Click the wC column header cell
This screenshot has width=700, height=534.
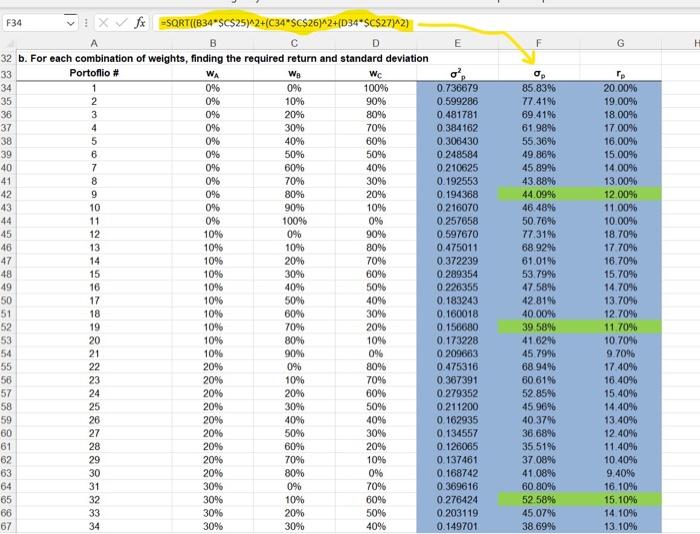[376, 73]
